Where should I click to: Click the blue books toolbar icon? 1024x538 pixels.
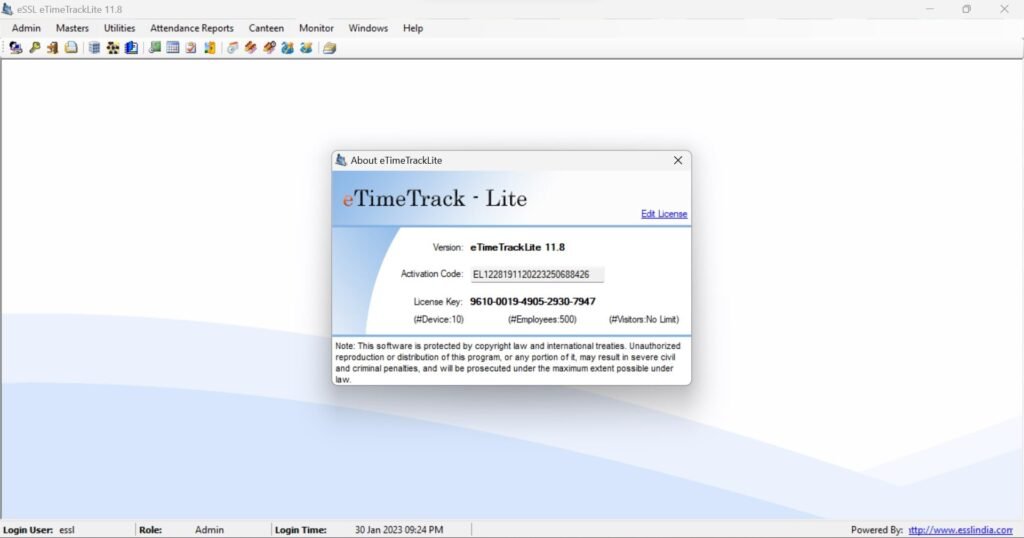(131, 48)
